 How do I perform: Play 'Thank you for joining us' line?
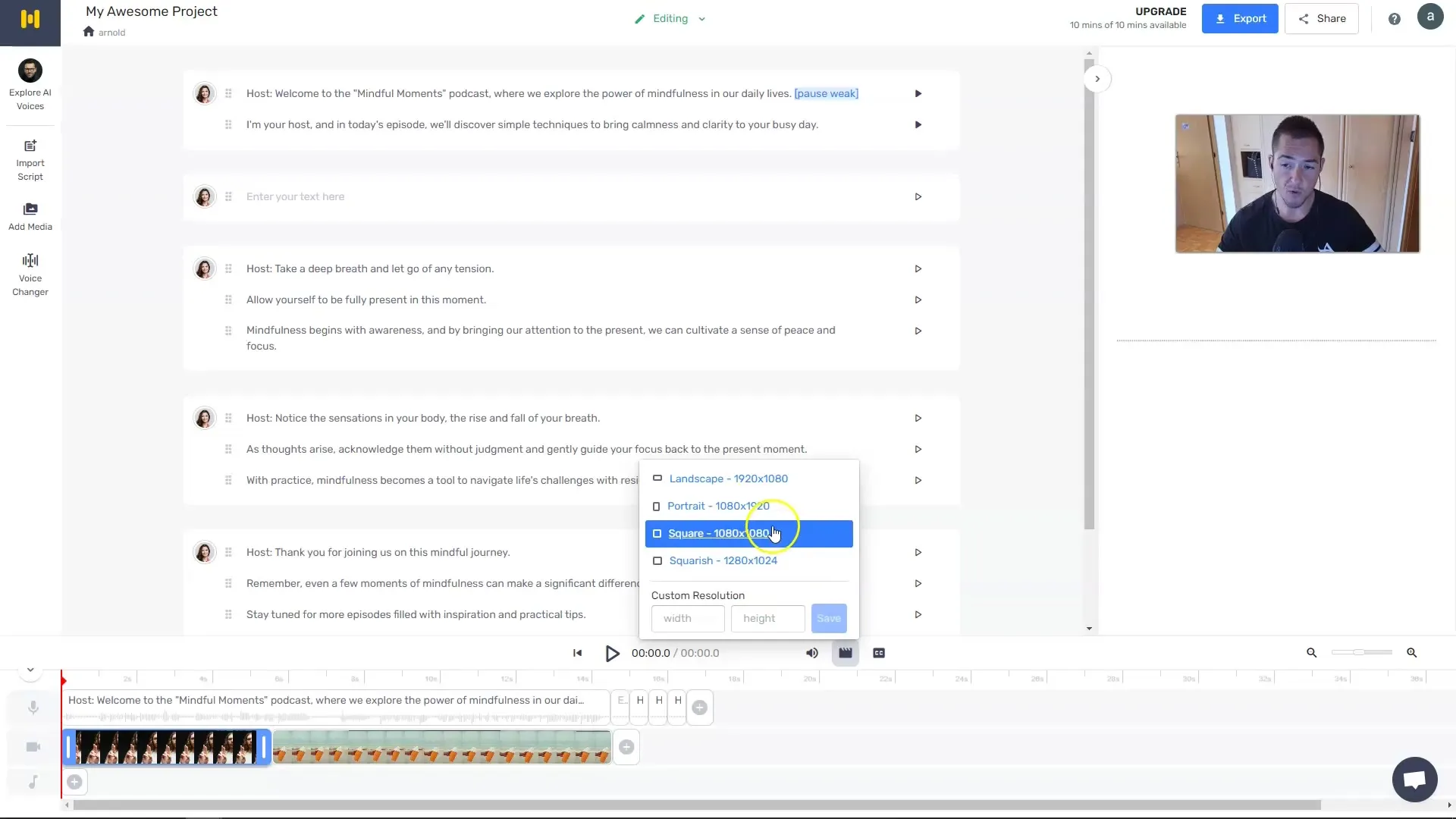[x=918, y=552]
